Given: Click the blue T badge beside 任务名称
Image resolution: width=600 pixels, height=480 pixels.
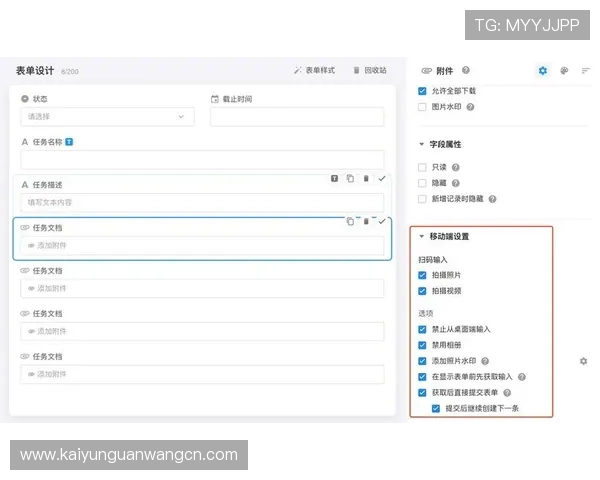Looking at the screenshot, I should click(x=69, y=142).
